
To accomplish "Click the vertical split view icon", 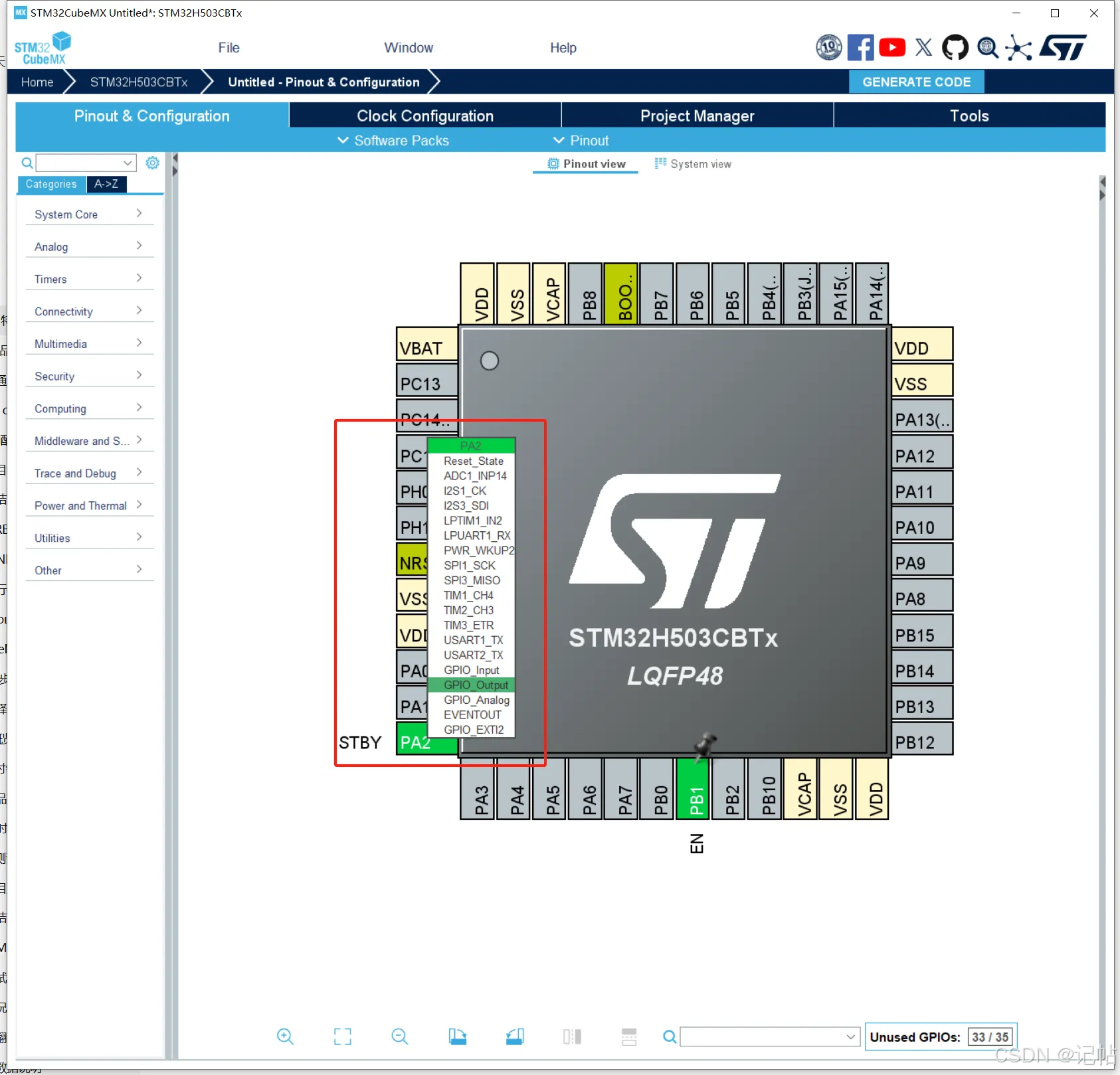I will (x=572, y=1036).
